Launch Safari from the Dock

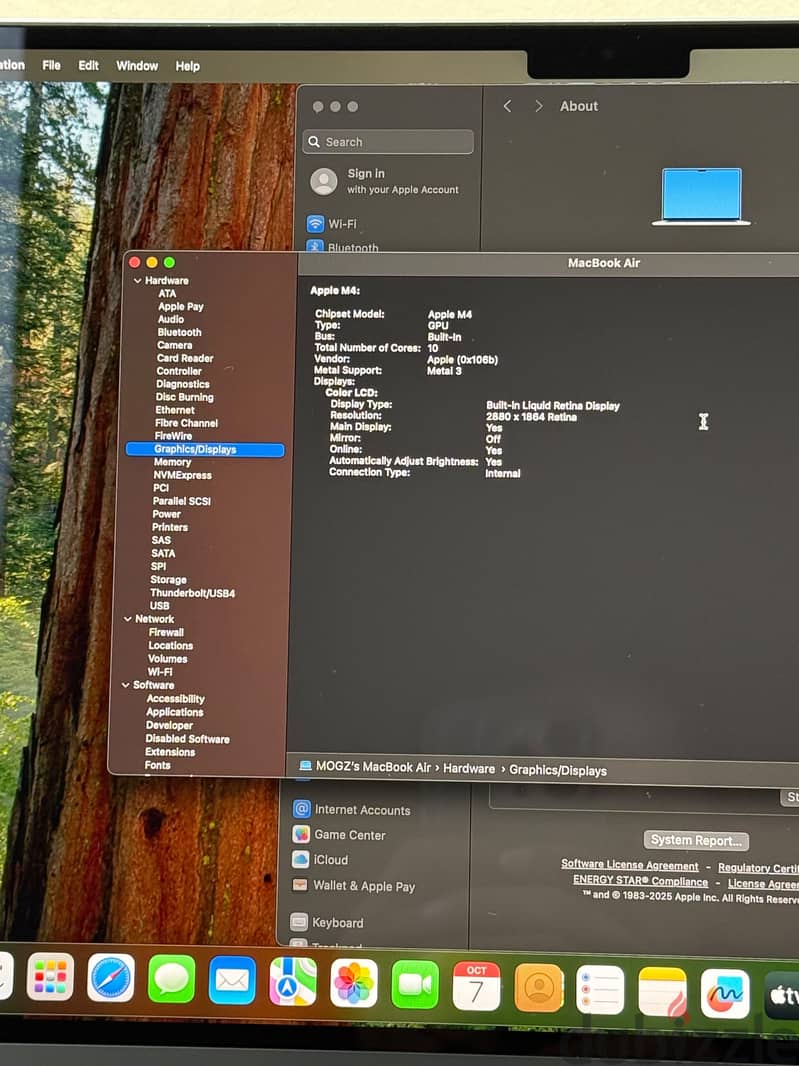pyautogui.click(x=111, y=978)
